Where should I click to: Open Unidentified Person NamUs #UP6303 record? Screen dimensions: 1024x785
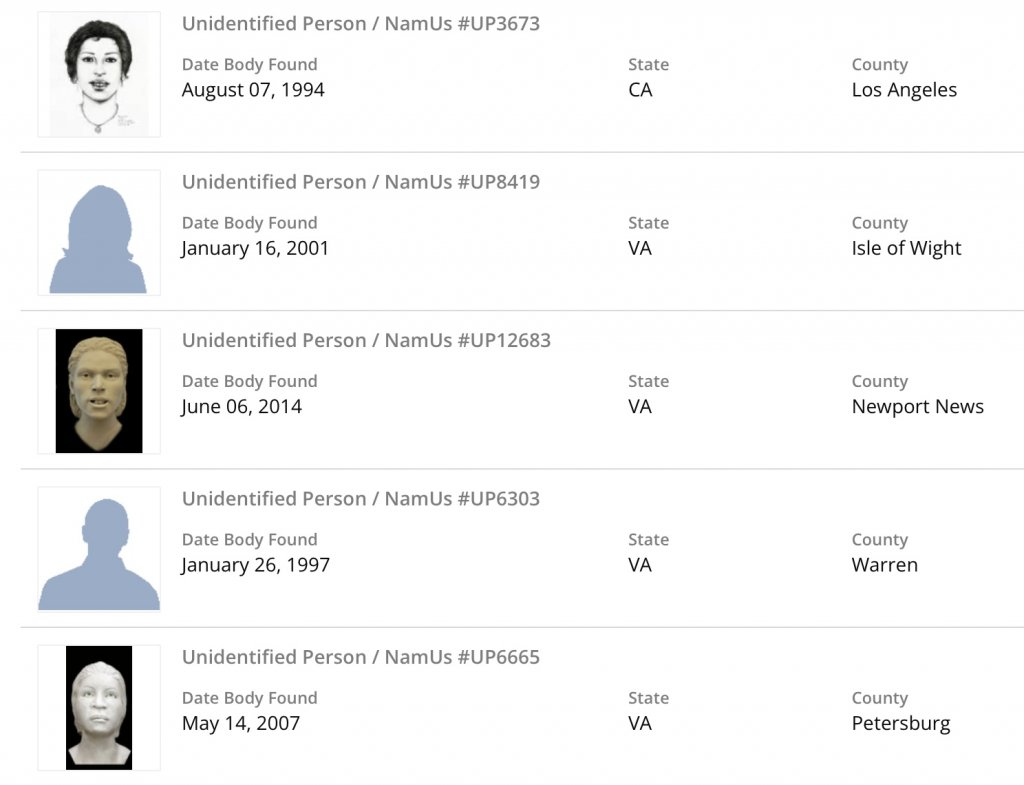[360, 498]
